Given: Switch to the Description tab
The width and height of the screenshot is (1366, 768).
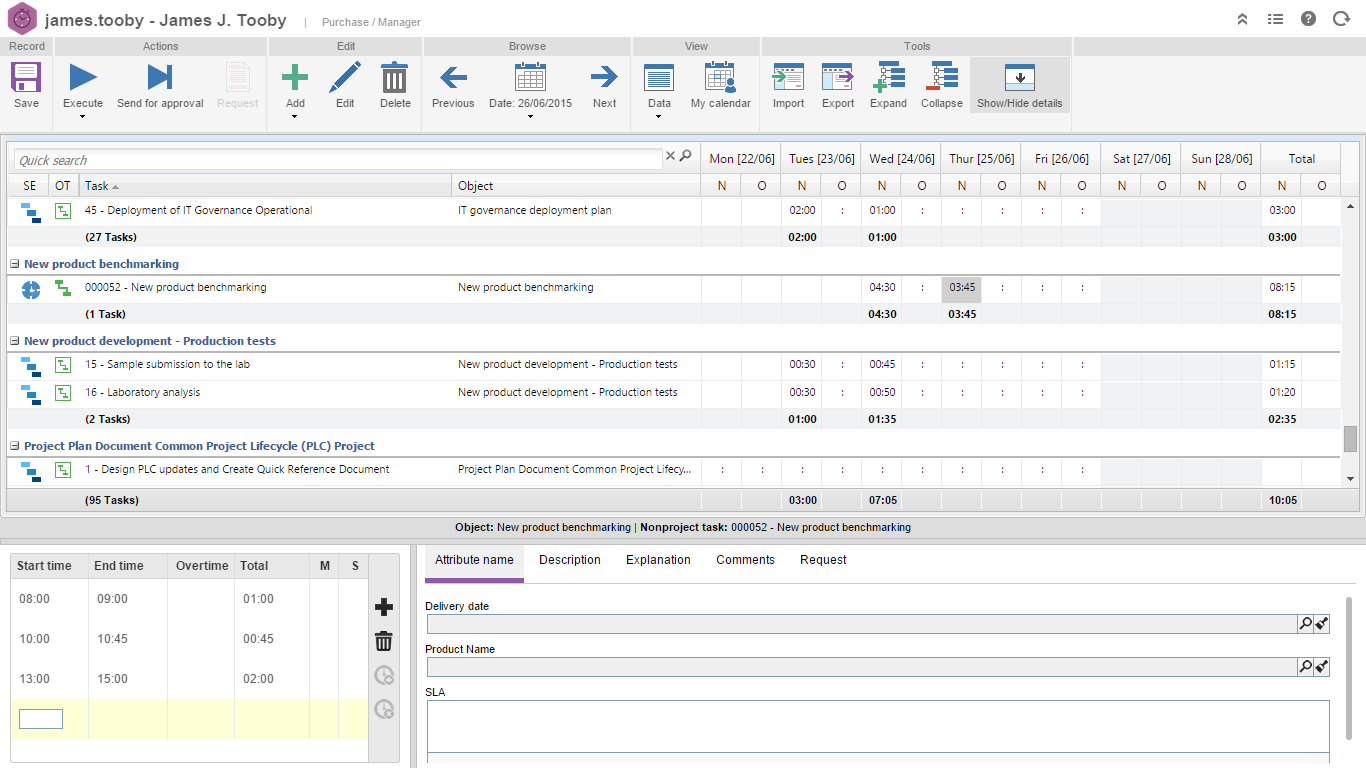Looking at the screenshot, I should [x=570, y=560].
